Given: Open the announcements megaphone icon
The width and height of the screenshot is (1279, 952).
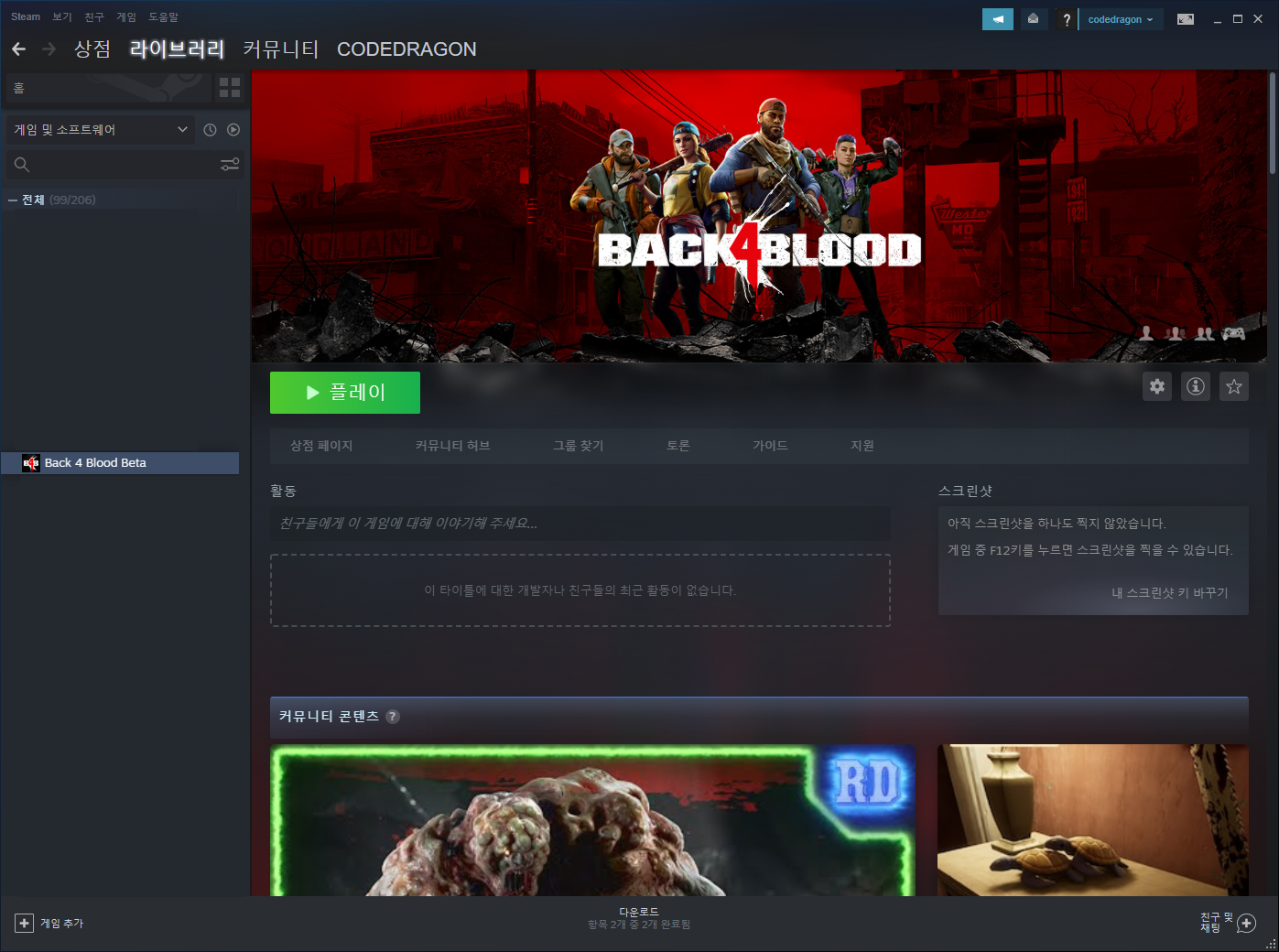Looking at the screenshot, I should coord(998,19).
